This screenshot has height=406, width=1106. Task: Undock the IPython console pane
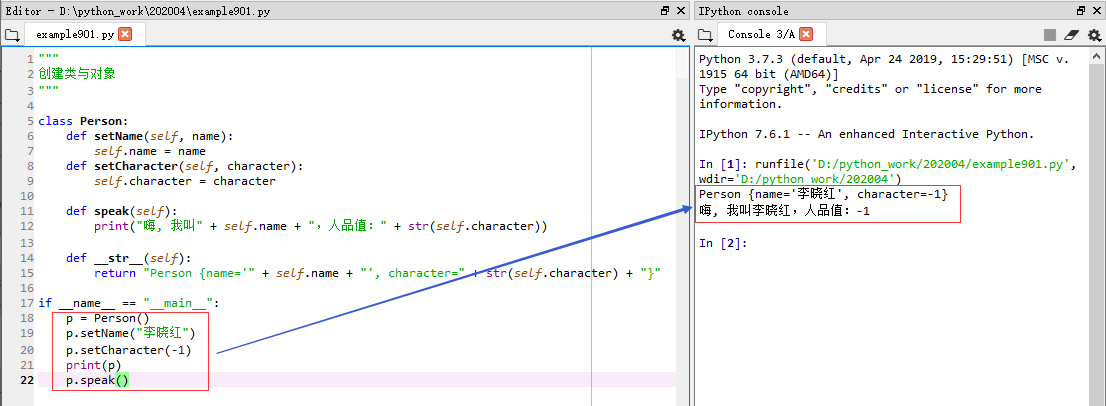pos(1081,11)
